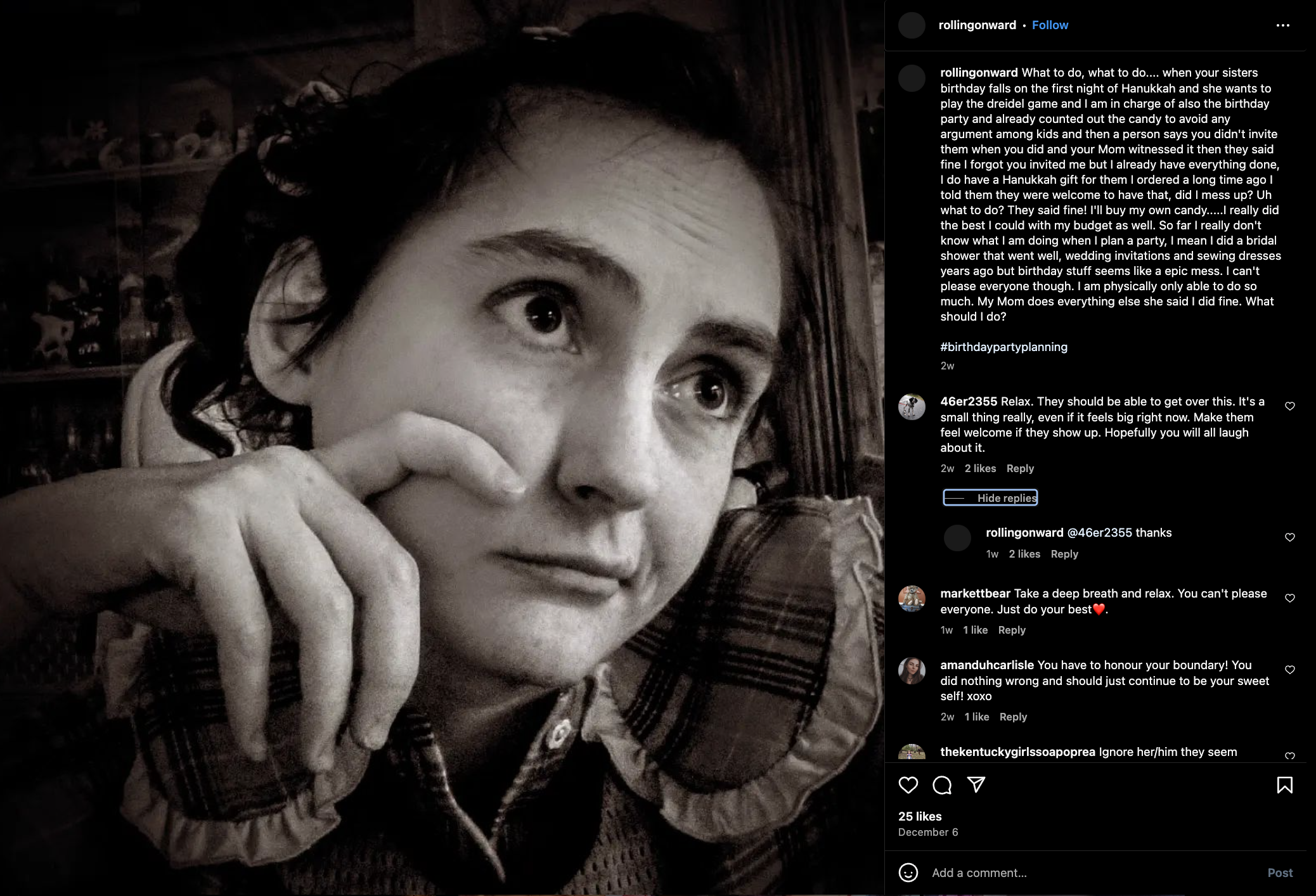The image size is (1316, 896).
Task: Open the #birthdaypartyplanning hashtag
Action: point(1003,347)
